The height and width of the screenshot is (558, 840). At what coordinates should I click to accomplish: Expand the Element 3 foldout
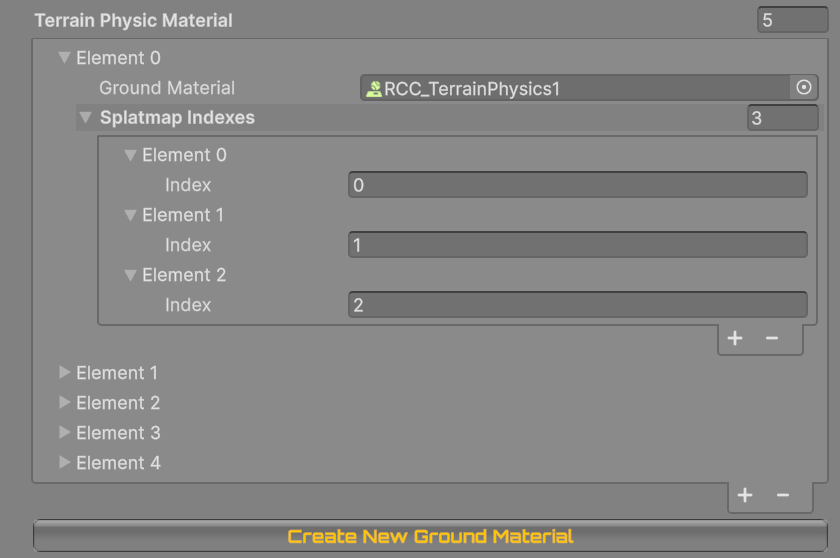point(64,432)
